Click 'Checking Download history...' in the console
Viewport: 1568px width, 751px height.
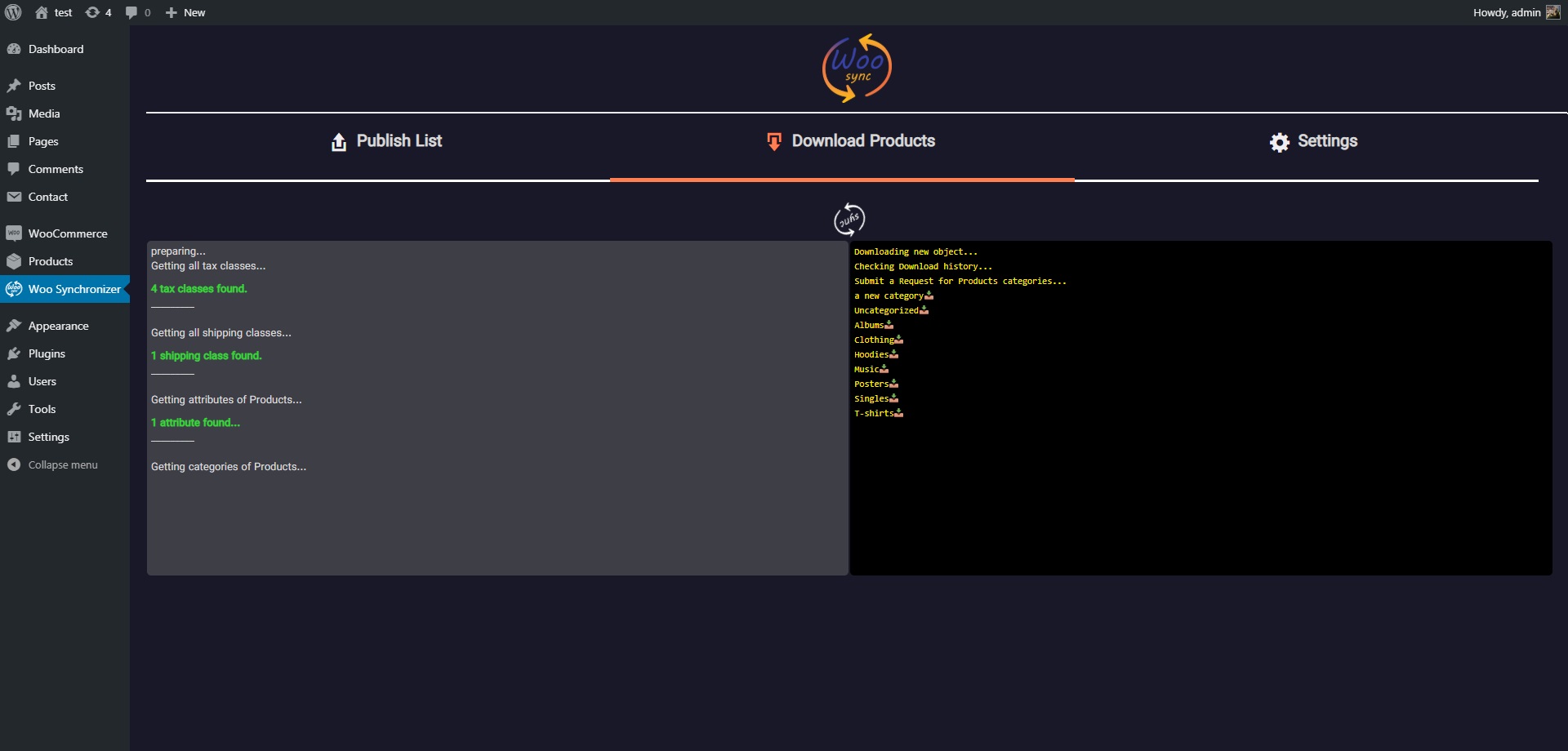(x=923, y=266)
